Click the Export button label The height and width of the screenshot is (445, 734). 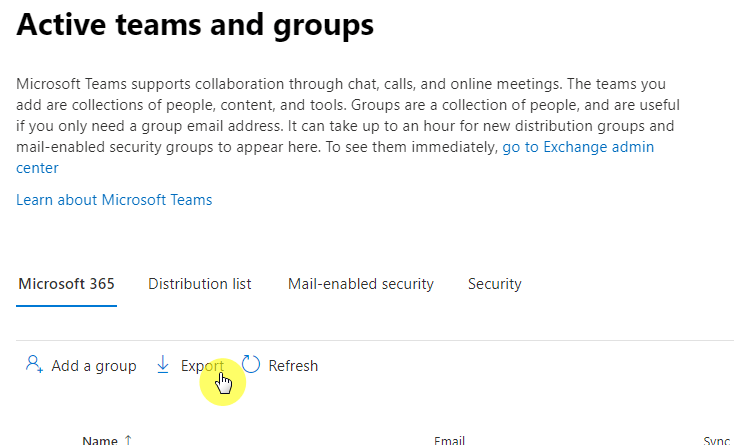[x=202, y=365]
